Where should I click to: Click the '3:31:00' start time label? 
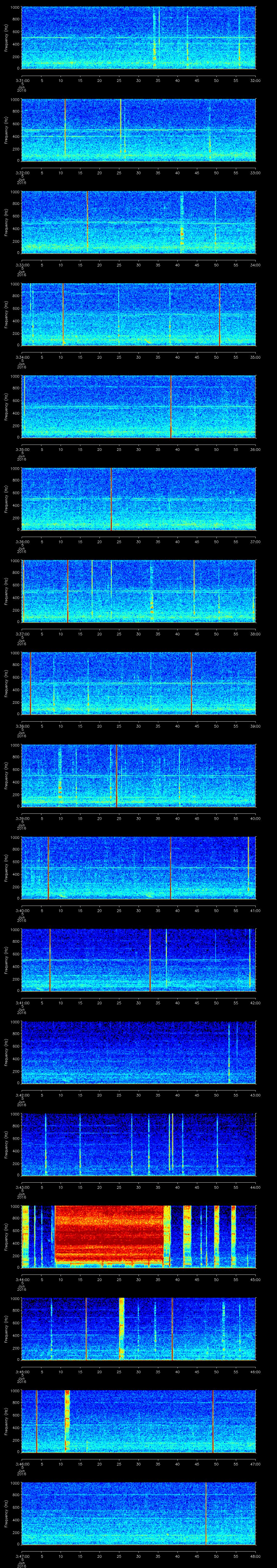click(22, 80)
